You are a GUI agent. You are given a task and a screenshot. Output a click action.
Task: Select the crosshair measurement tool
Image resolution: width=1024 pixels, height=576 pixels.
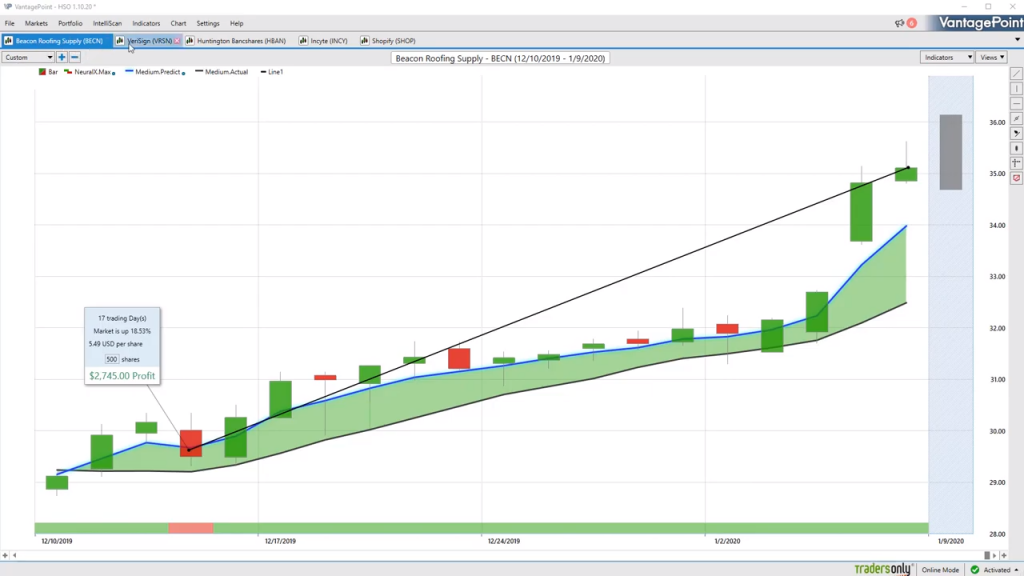(1016, 163)
